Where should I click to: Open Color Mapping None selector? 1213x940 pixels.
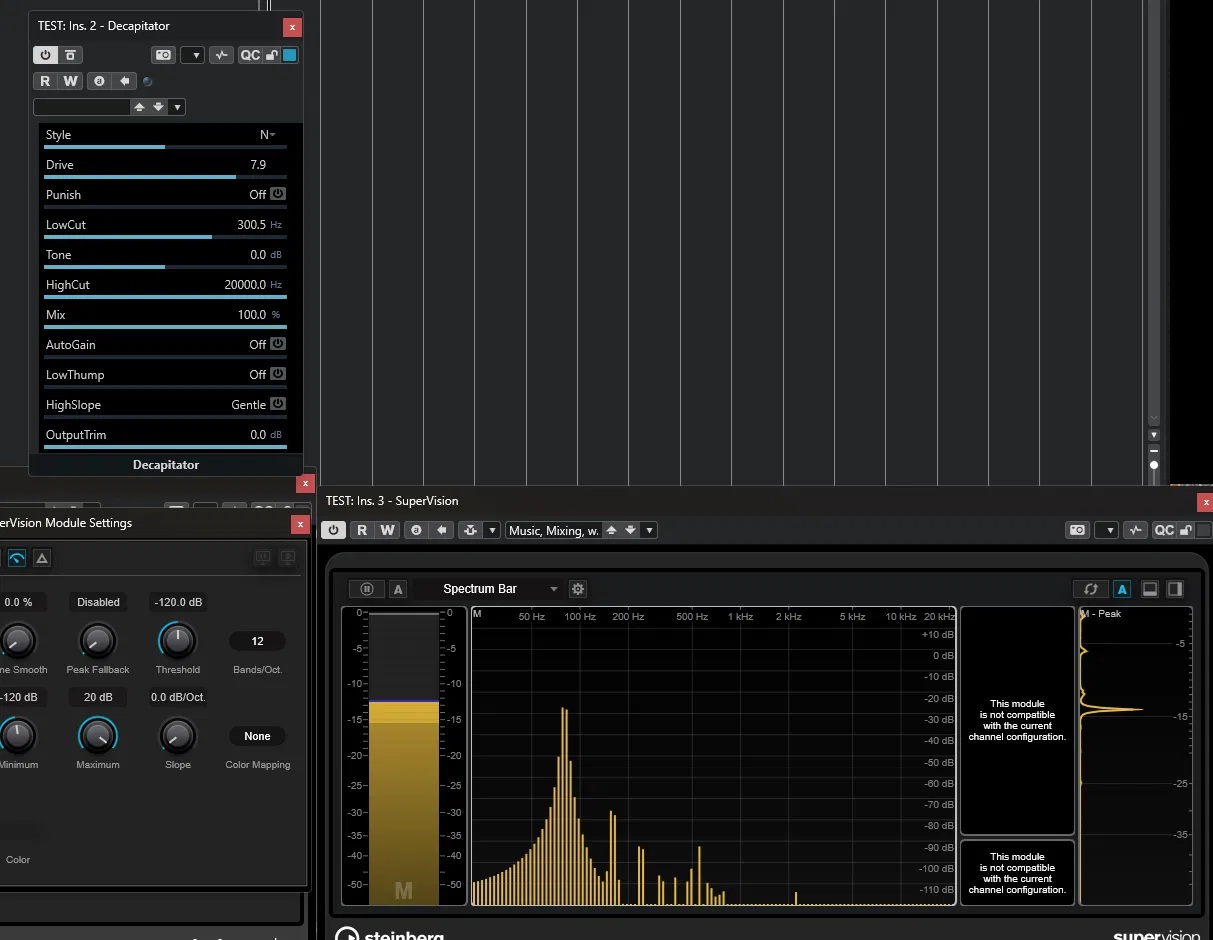tap(257, 736)
